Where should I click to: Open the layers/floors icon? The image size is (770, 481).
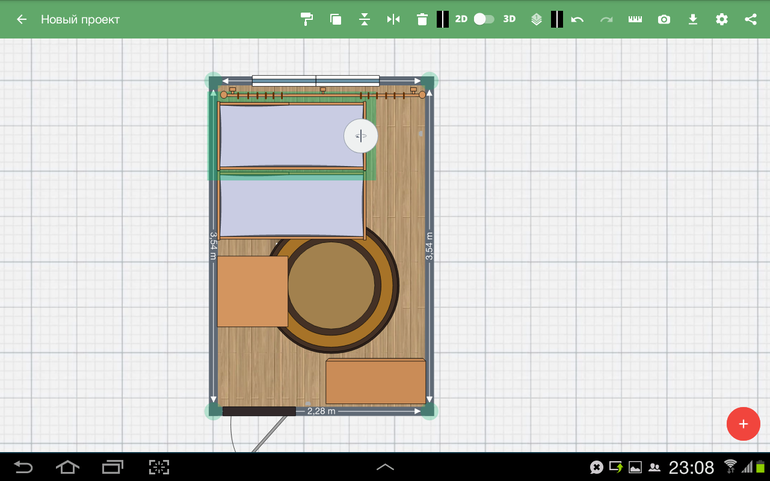(536, 19)
